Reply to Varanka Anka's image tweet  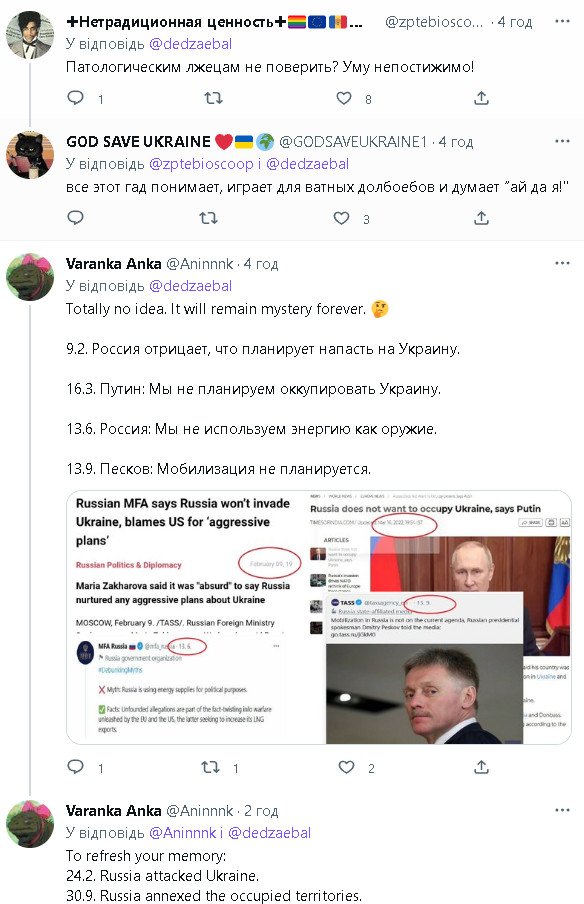point(76,767)
